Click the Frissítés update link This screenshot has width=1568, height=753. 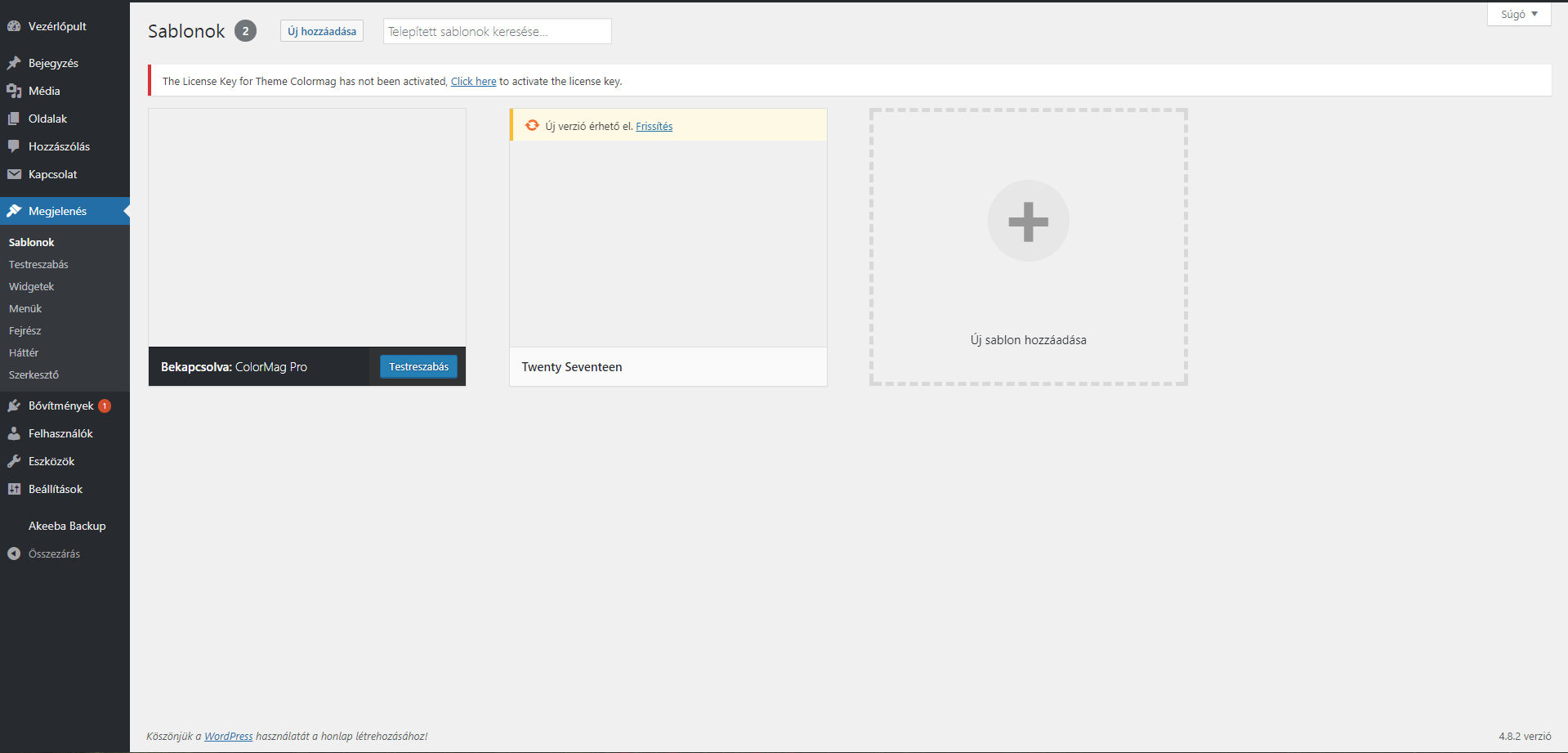654,126
